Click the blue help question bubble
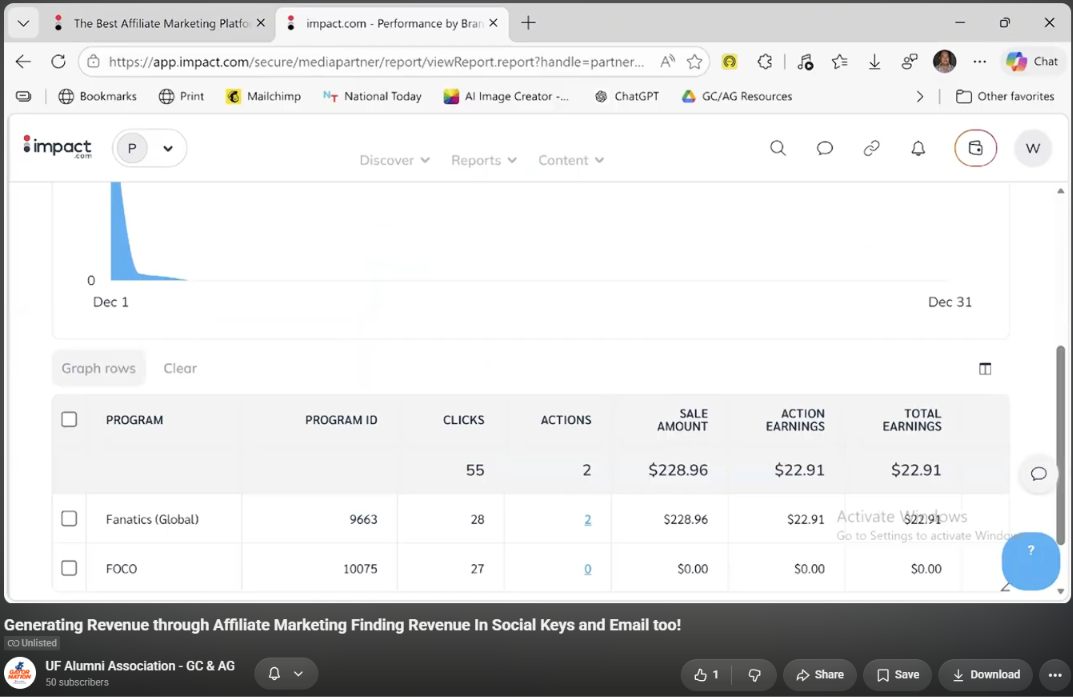1073x697 pixels. [1031, 560]
